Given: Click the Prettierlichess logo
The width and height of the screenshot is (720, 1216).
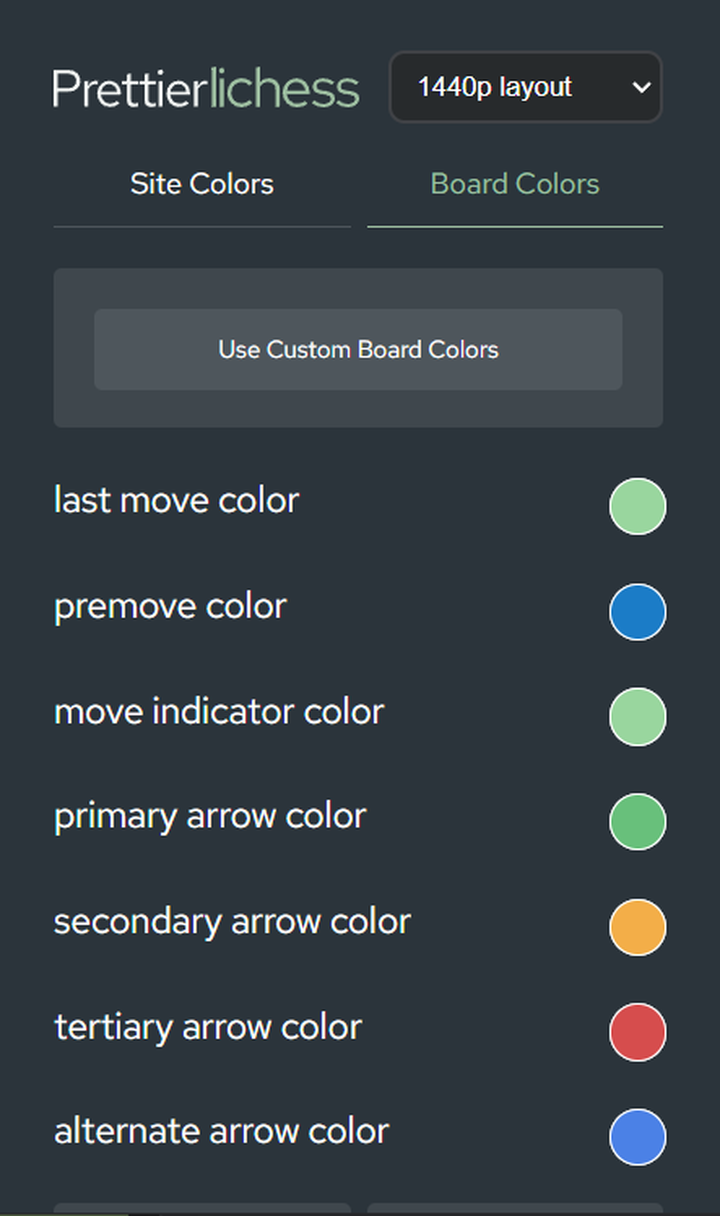Looking at the screenshot, I should (x=206, y=89).
